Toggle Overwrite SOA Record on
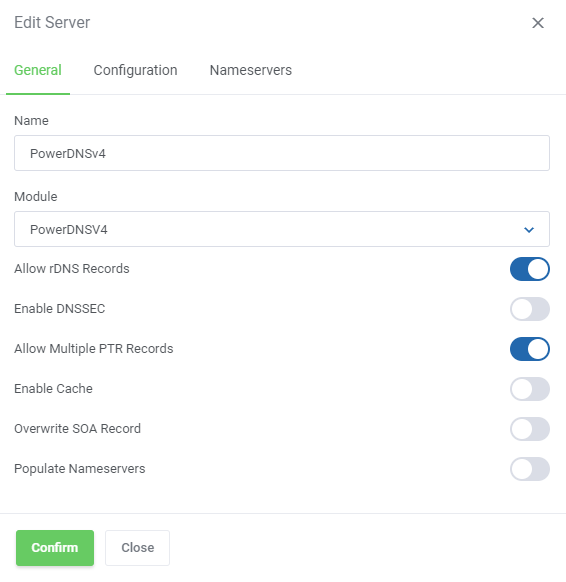 click(x=530, y=429)
